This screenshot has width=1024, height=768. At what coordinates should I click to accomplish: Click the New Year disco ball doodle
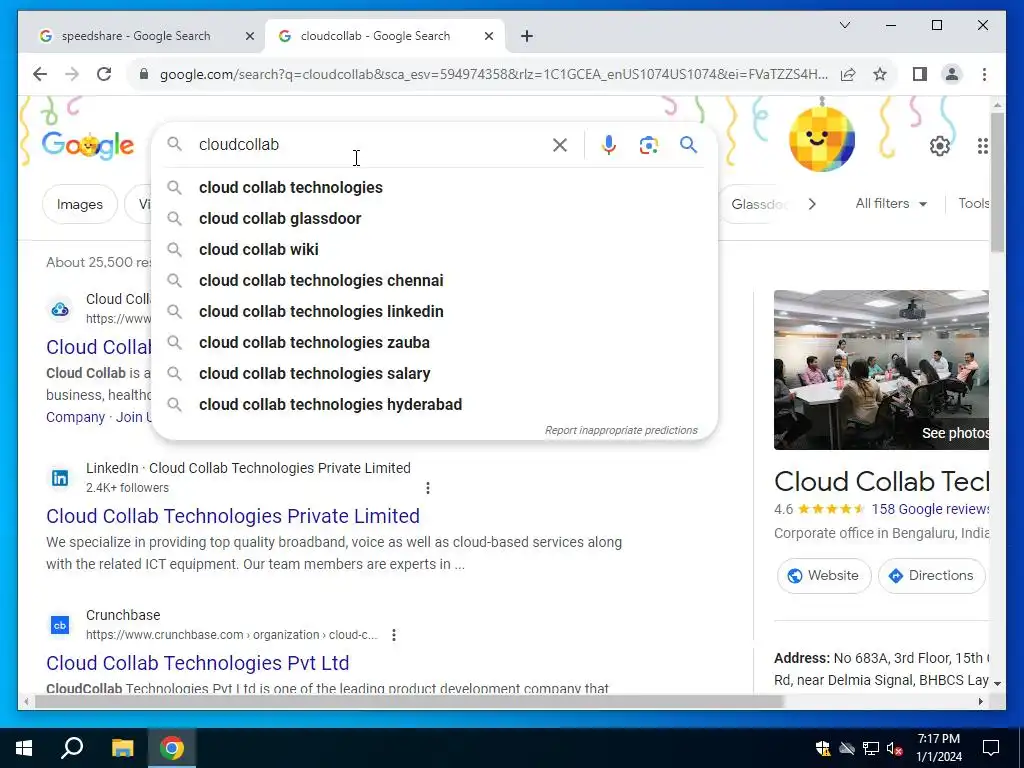(x=822, y=137)
